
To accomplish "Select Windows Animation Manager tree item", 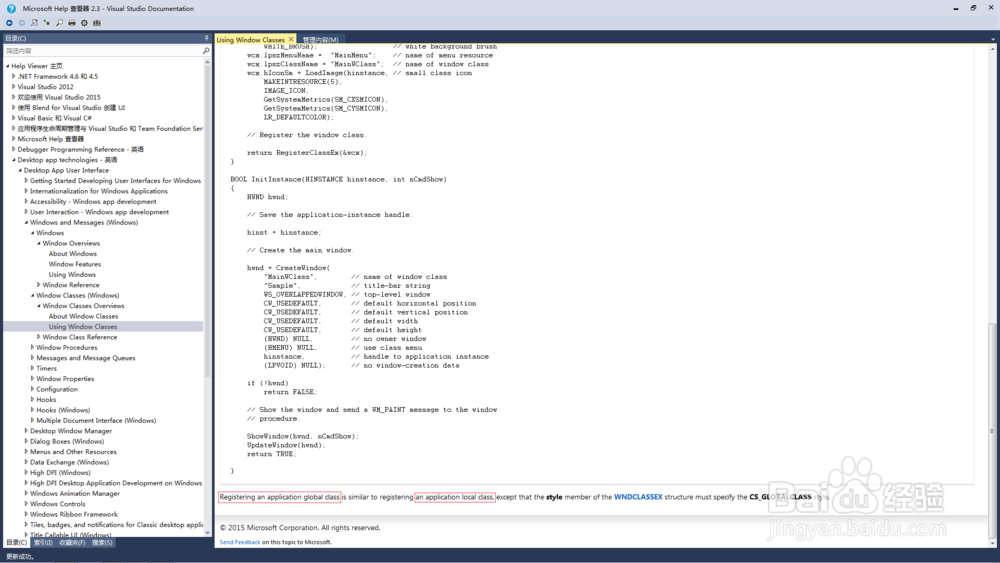I will 75,494.
